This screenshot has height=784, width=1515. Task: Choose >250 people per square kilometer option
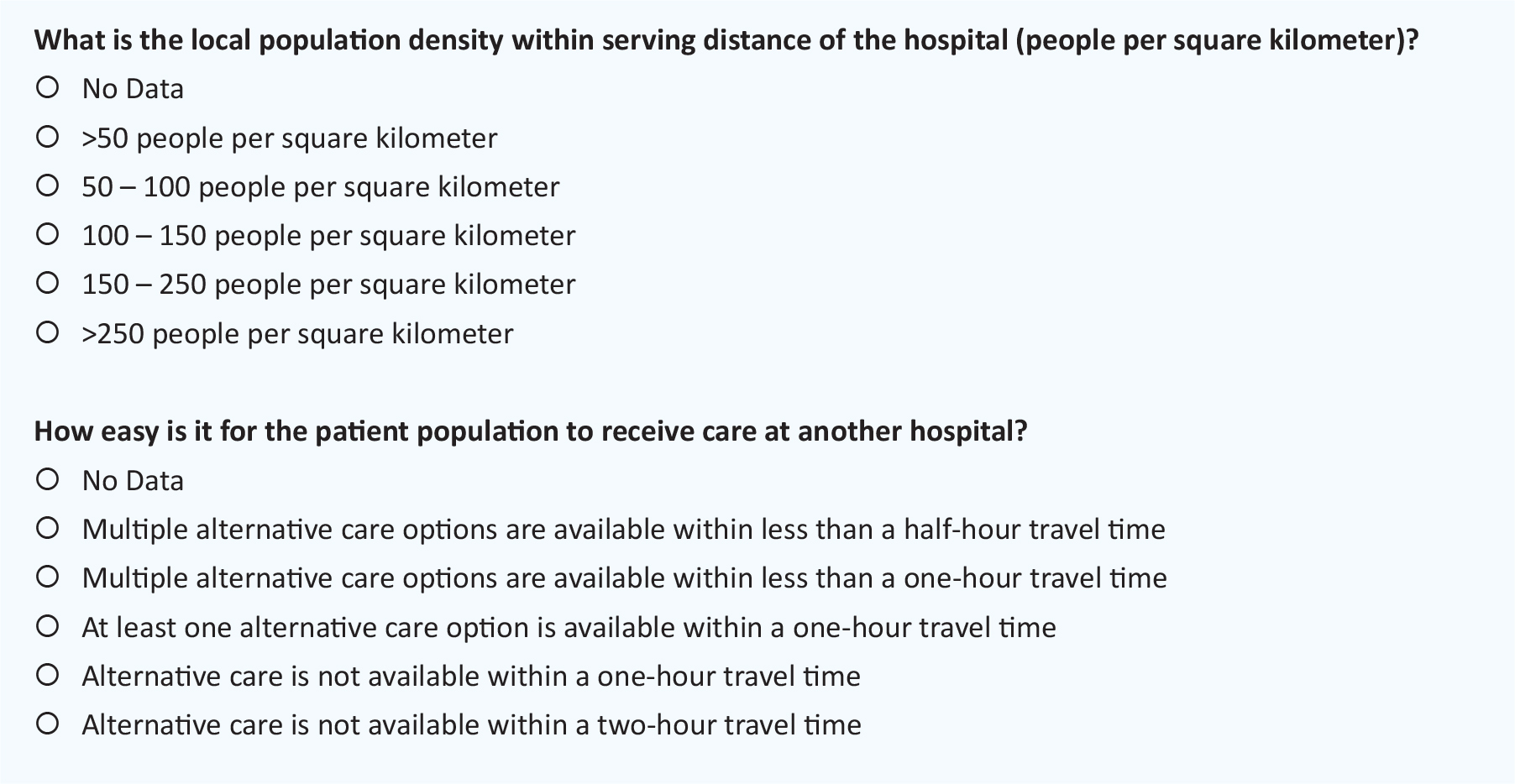(48, 332)
